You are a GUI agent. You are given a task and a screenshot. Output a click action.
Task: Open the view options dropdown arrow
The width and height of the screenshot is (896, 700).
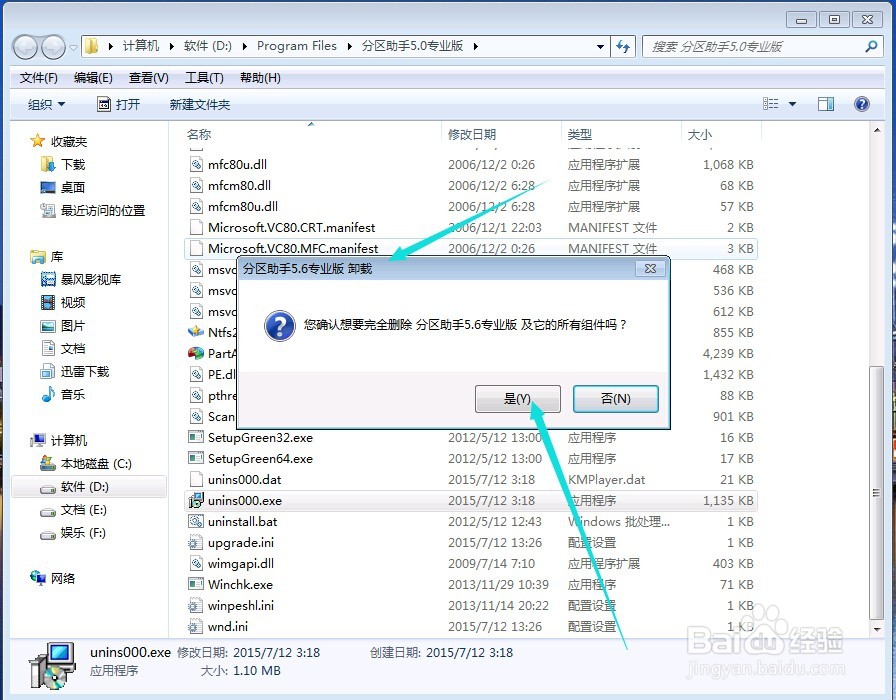pos(793,104)
